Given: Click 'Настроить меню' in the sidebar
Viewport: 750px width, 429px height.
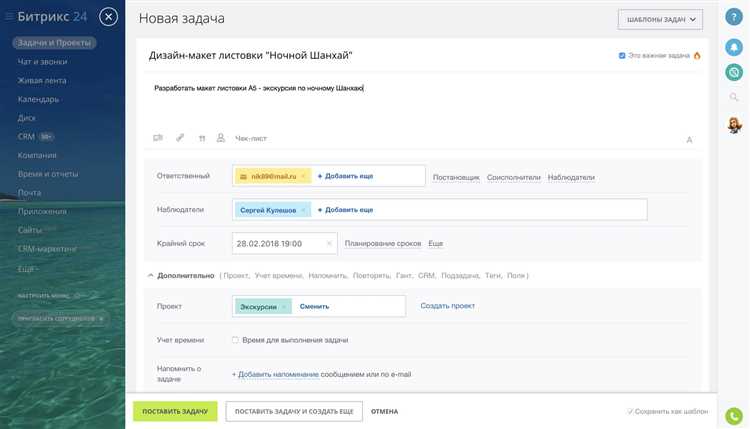Looking at the screenshot, I should coord(44,296).
